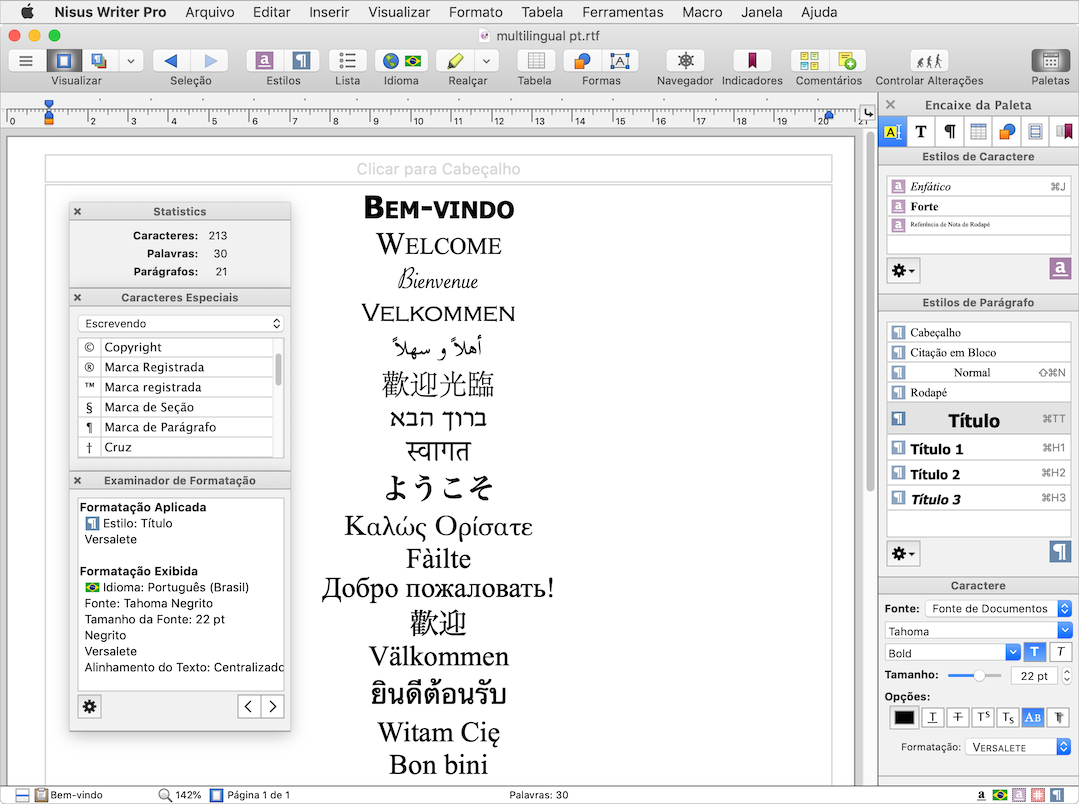
Task: Toggle the bold T button in Caractere
Action: [x=1034, y=652]
